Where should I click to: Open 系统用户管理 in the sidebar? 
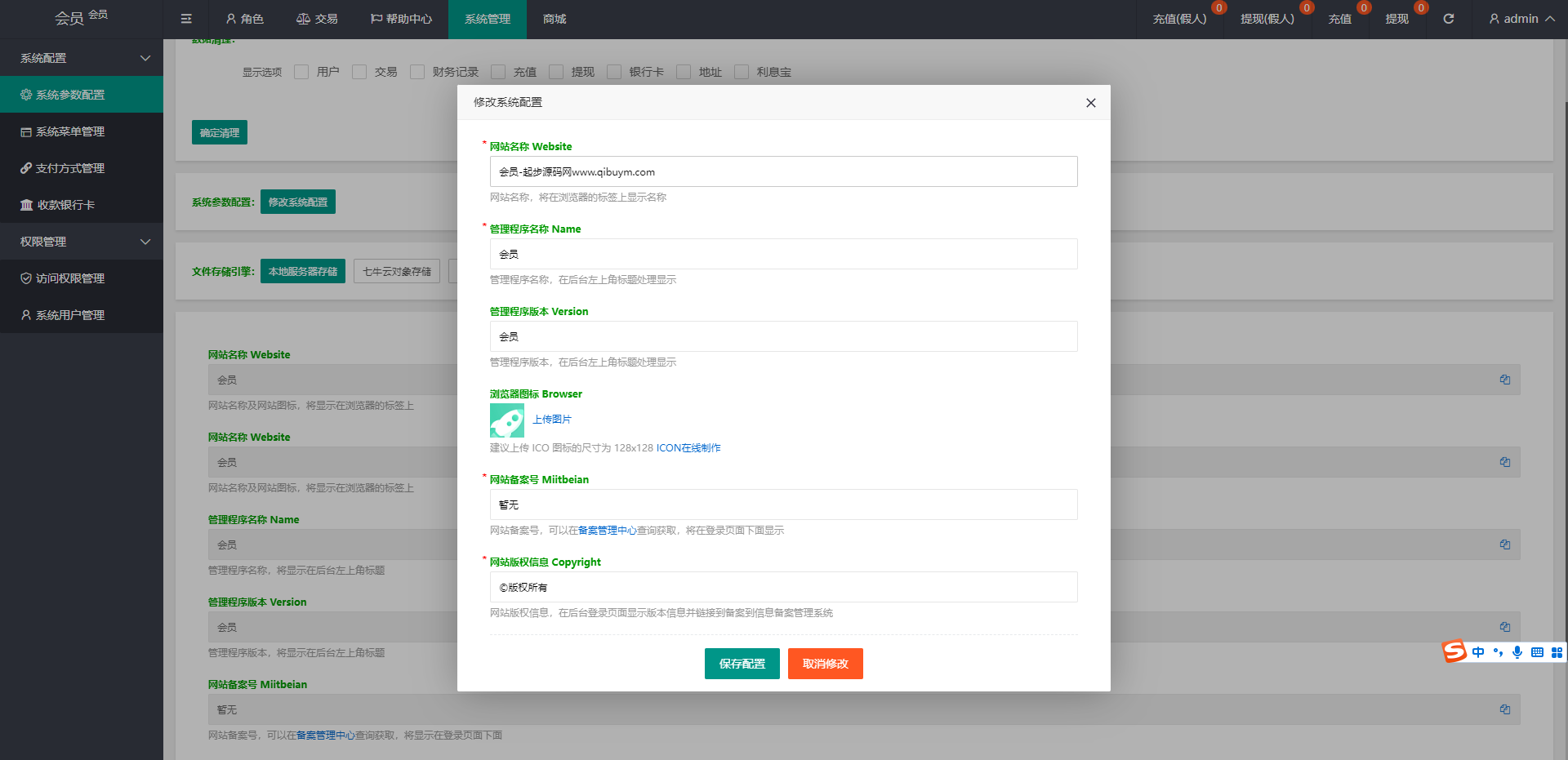[x=82, y=315]
